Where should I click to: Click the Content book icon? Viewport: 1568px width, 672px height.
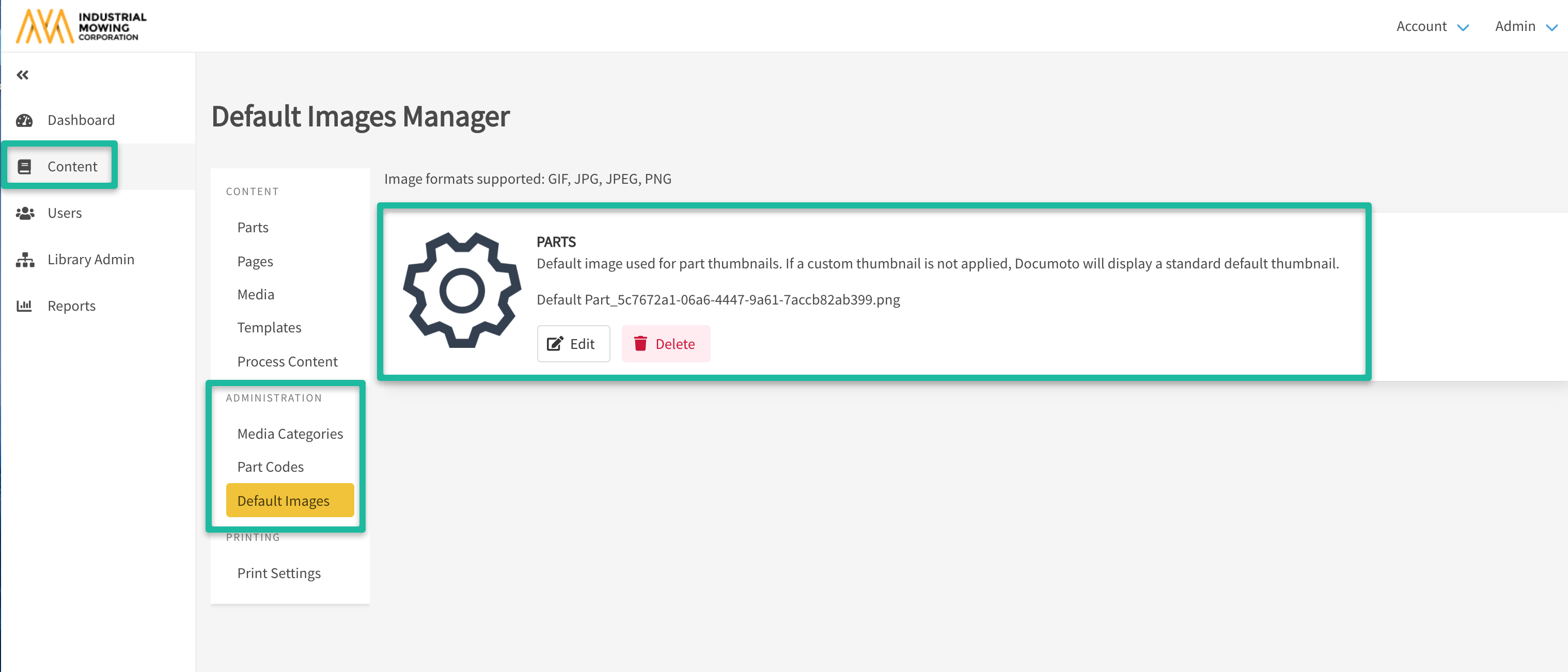24,167
